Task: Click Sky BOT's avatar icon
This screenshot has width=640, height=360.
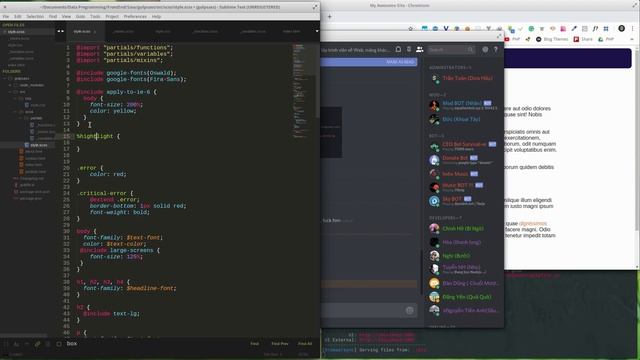Action: (434, 201)
